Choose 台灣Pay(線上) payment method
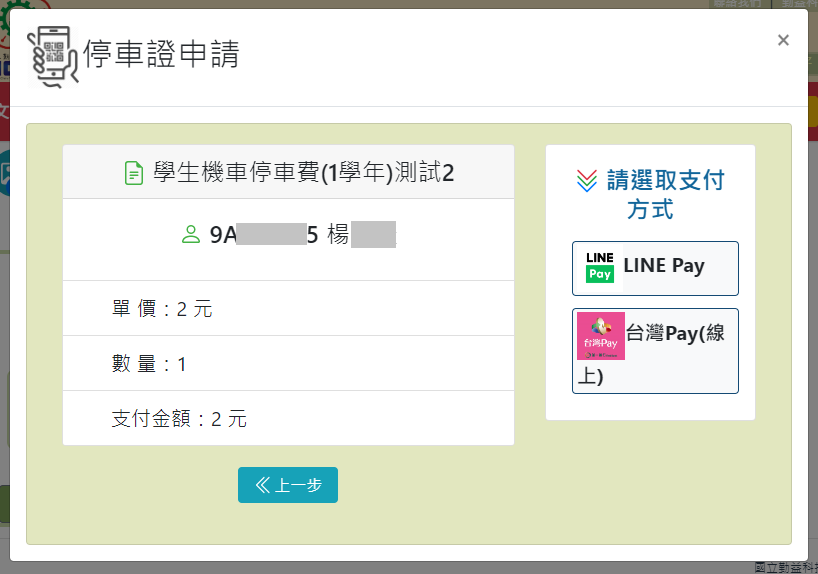Screen dimensions: 818x574 click(x=655, y=351)
